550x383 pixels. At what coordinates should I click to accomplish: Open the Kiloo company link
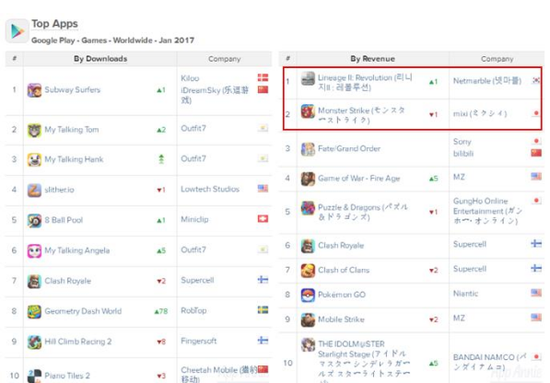pos(190,78)
